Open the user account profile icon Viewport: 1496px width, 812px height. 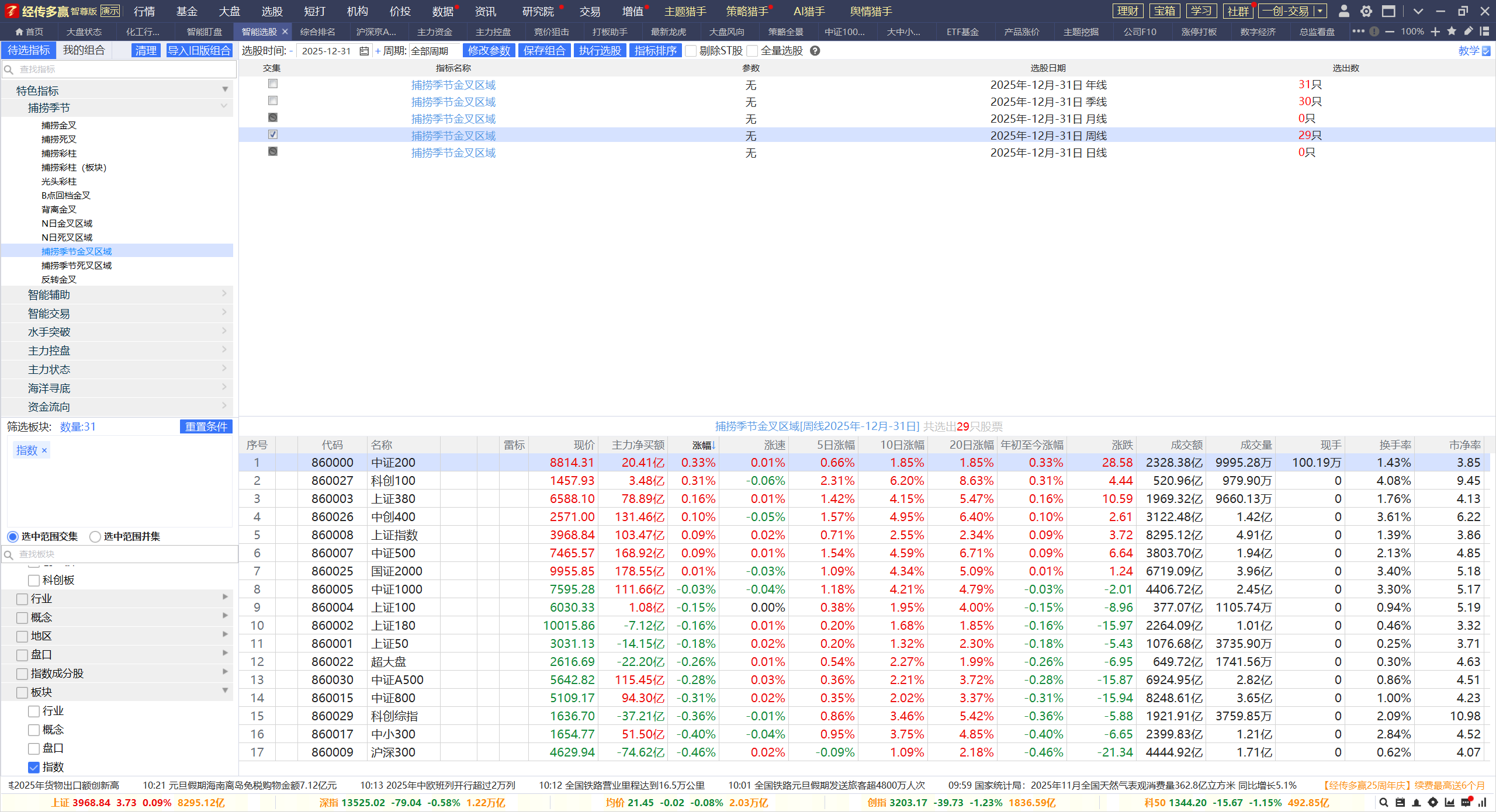(1343, 11)
